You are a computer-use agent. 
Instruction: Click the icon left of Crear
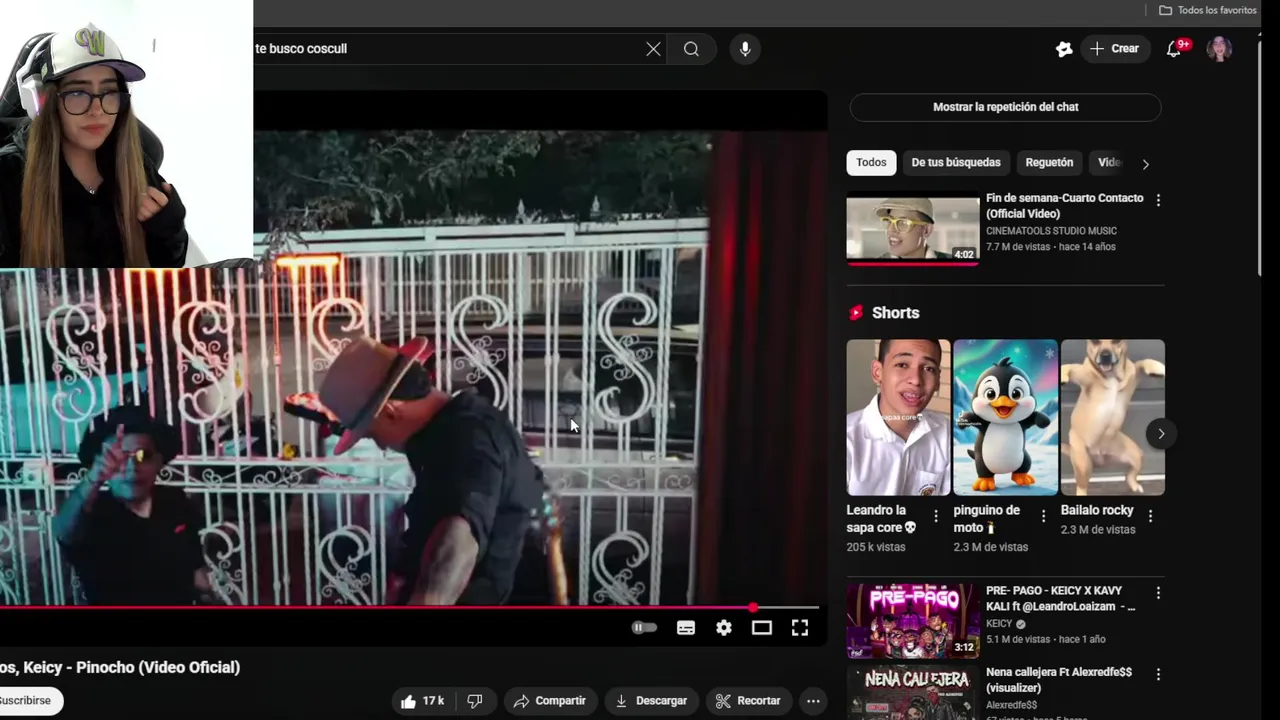pos(1064,49)
